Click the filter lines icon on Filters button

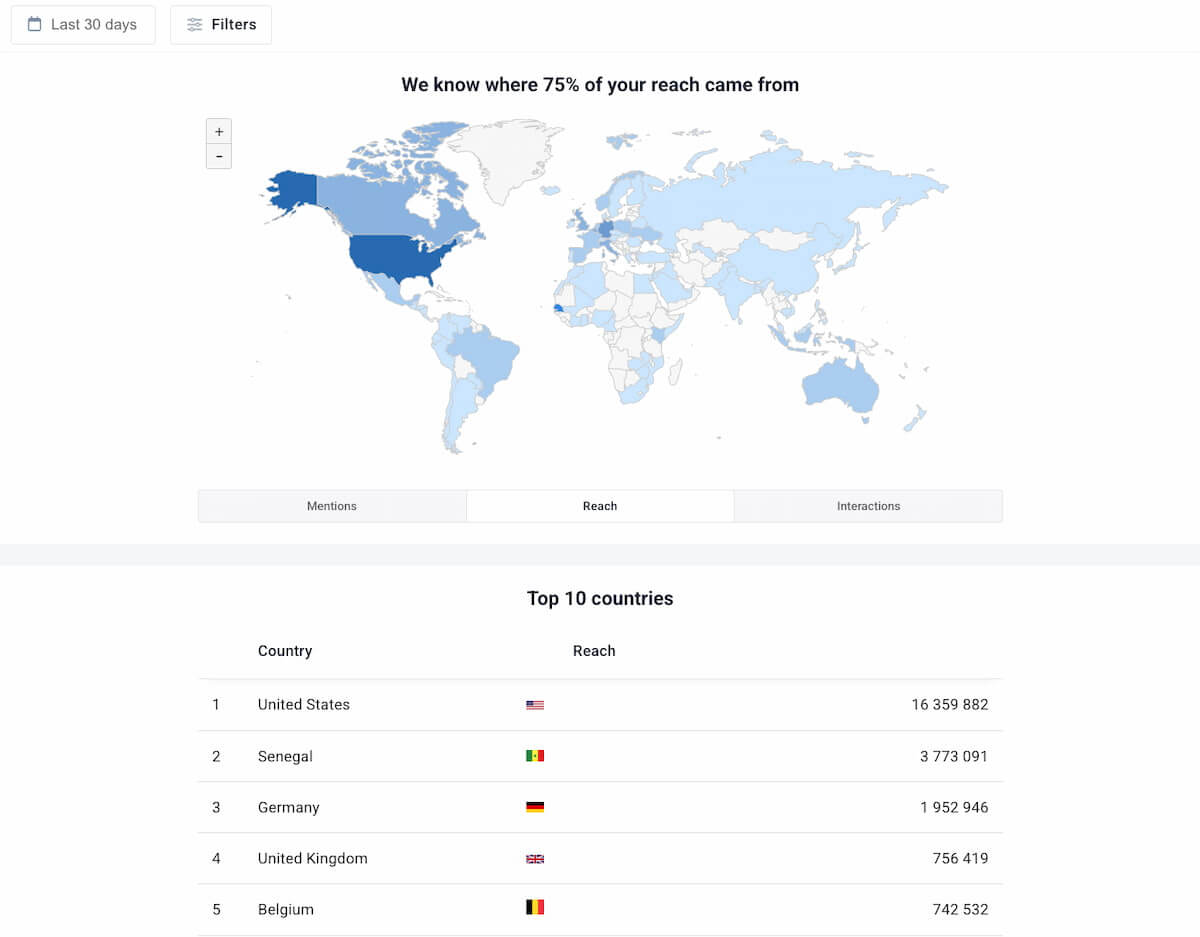(x=194, y=24)
